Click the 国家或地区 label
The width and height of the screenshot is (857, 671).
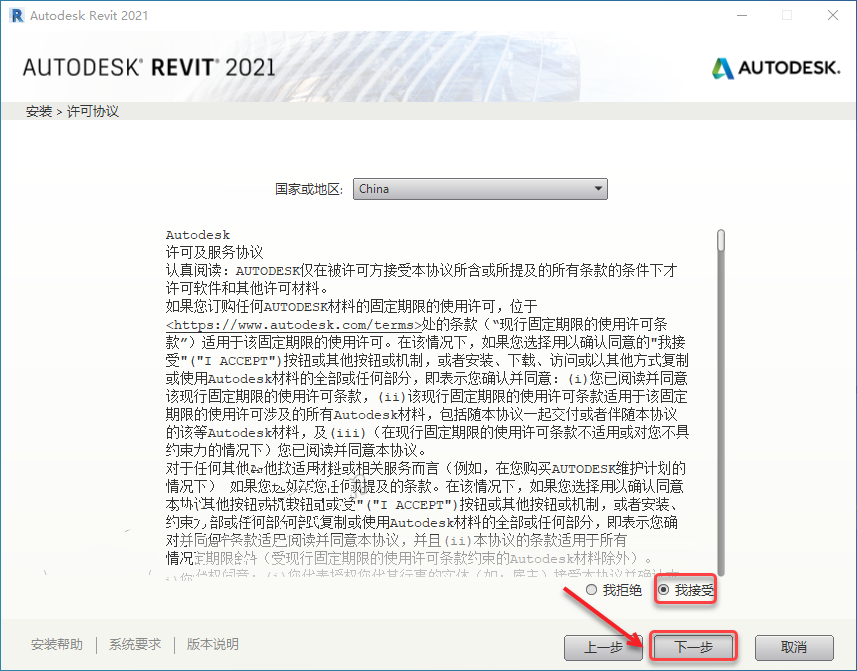[309, 189]
